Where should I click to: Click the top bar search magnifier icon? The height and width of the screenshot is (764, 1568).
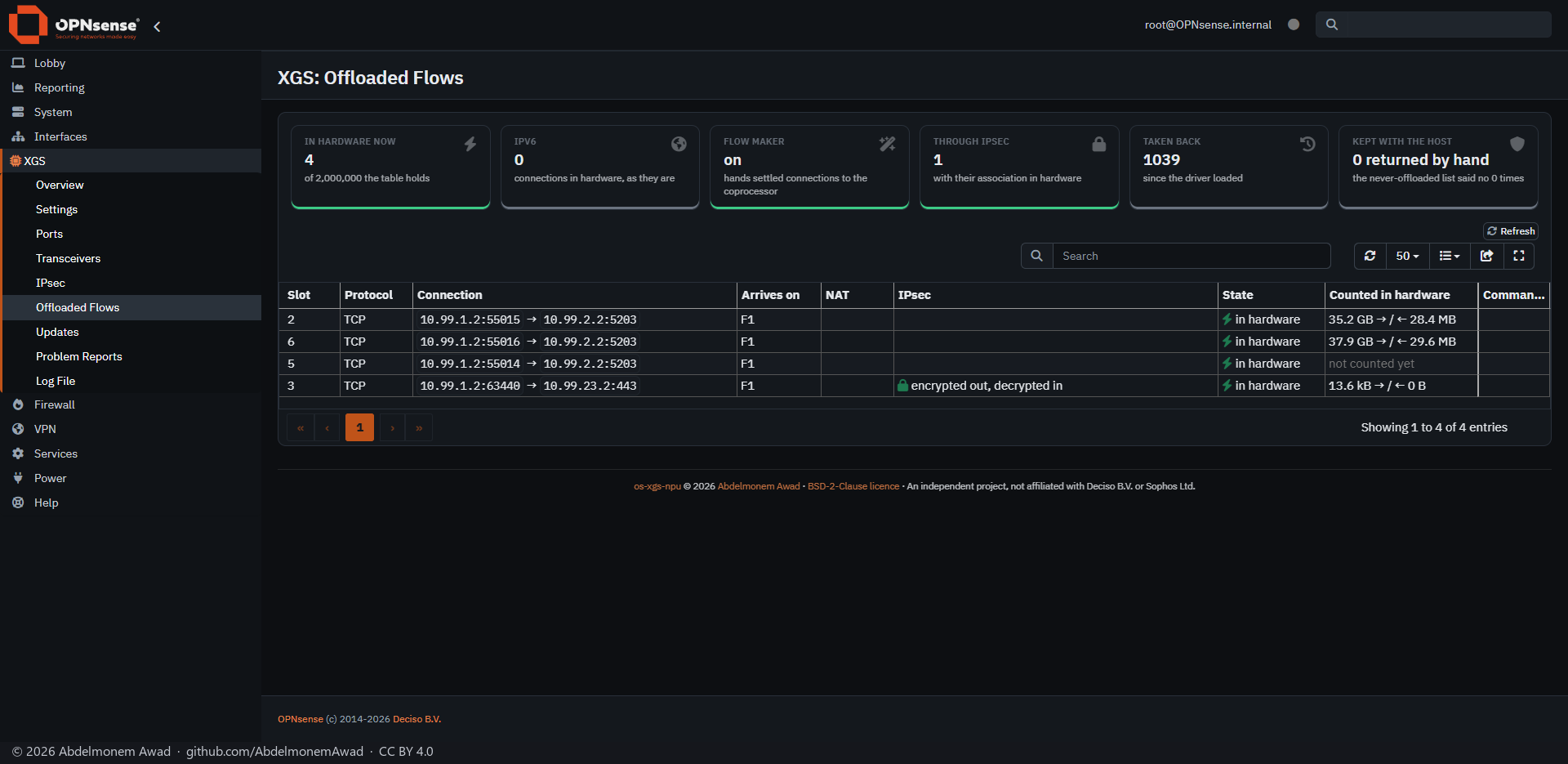pyautogui.click(x=1332, y=25)
